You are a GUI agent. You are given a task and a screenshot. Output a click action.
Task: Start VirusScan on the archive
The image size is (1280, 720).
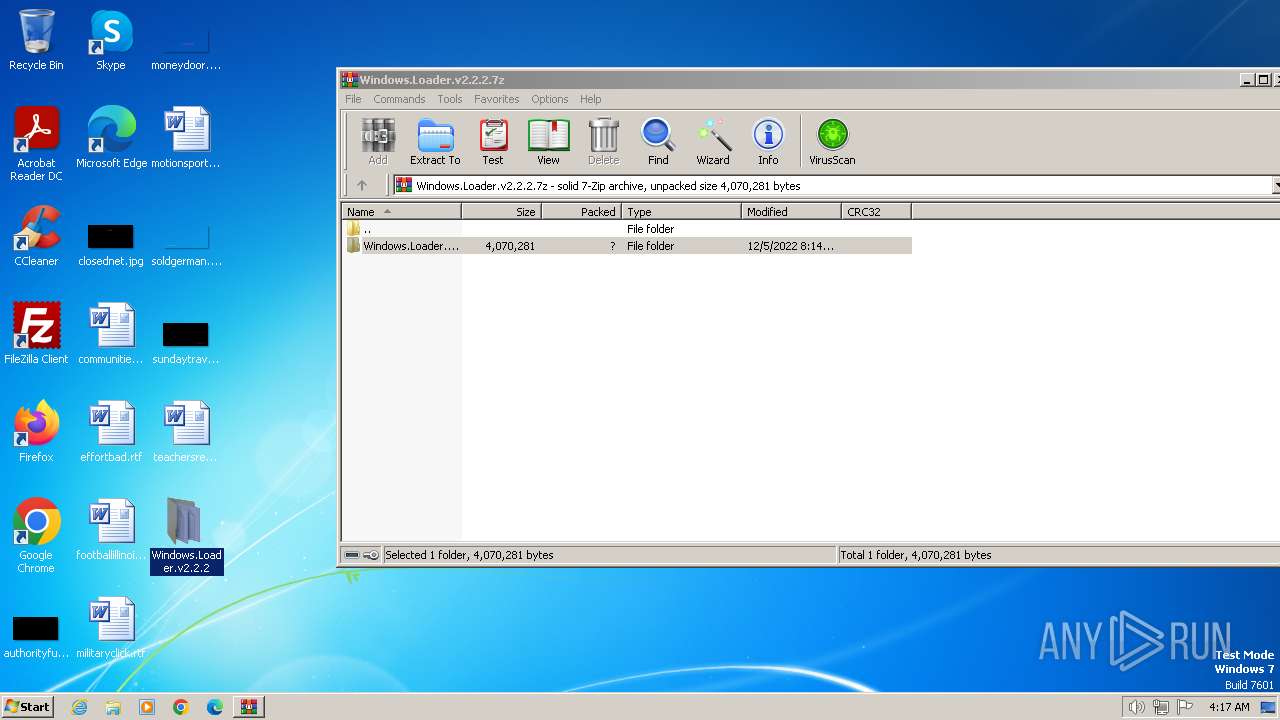click(832, 141)
